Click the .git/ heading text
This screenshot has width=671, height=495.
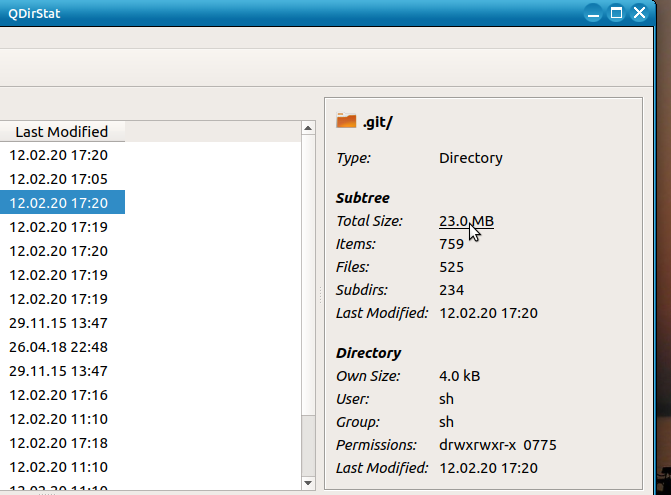(377, 122)
